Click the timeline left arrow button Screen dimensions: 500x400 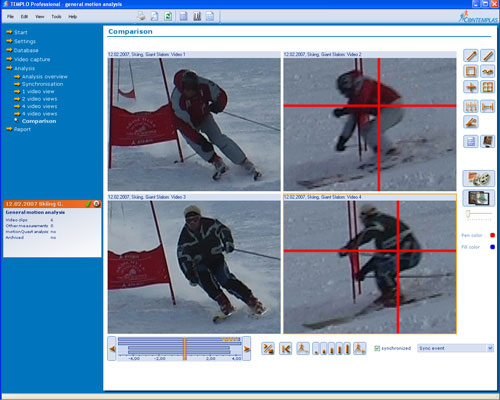pyautogui.click(x=112, y=349)
